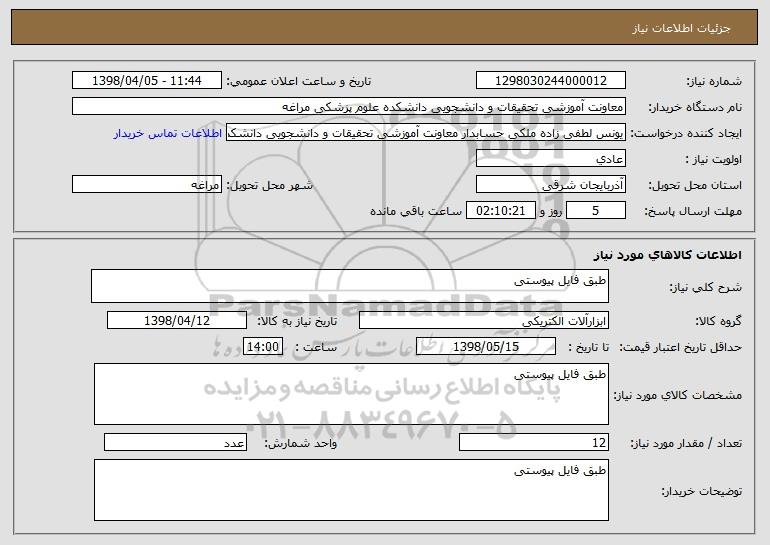
Task: Click the نام دستگاه خریدار field
Action: click(x=349, y=107)
